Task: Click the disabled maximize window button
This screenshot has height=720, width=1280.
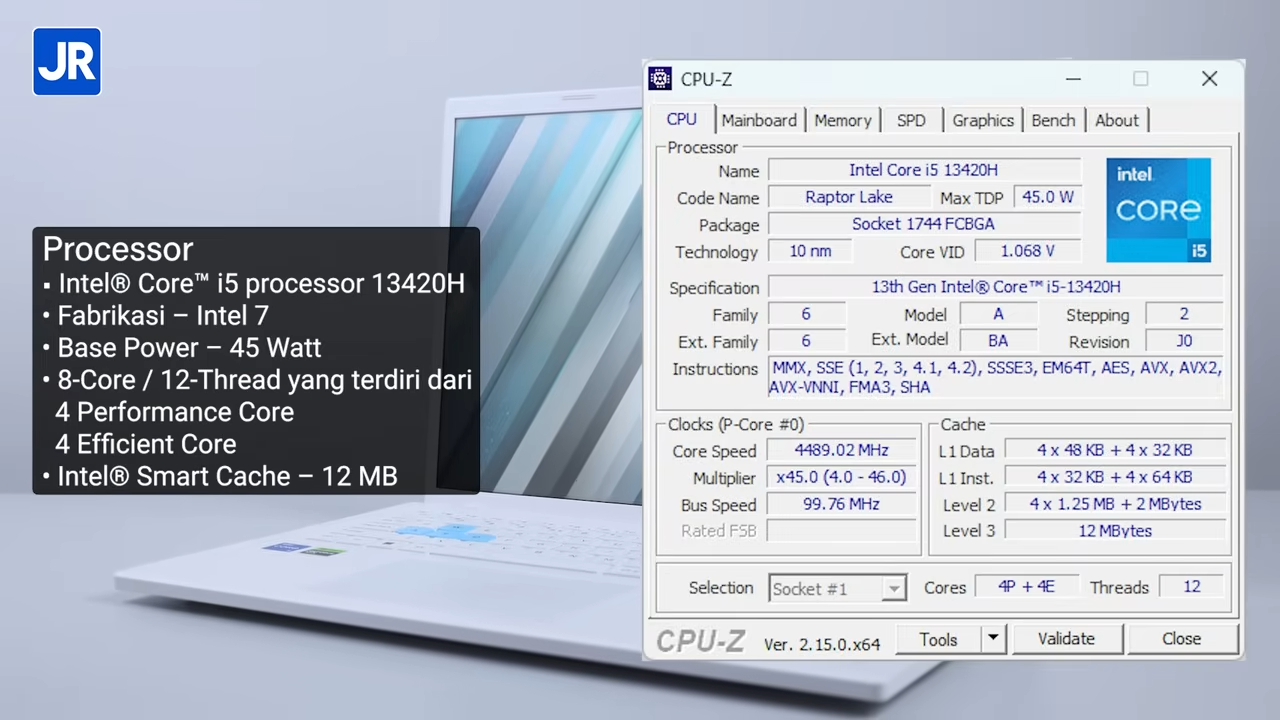Action: pyautogui.click(x=1141, y=79)
